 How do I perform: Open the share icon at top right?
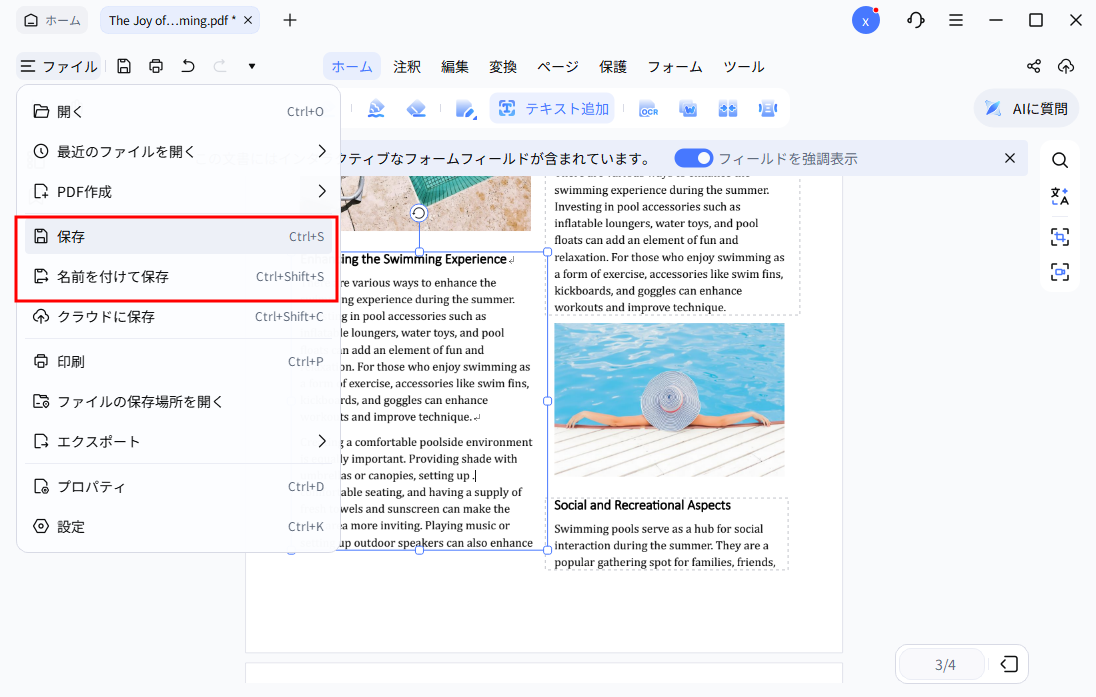[x=1034, y=66]
